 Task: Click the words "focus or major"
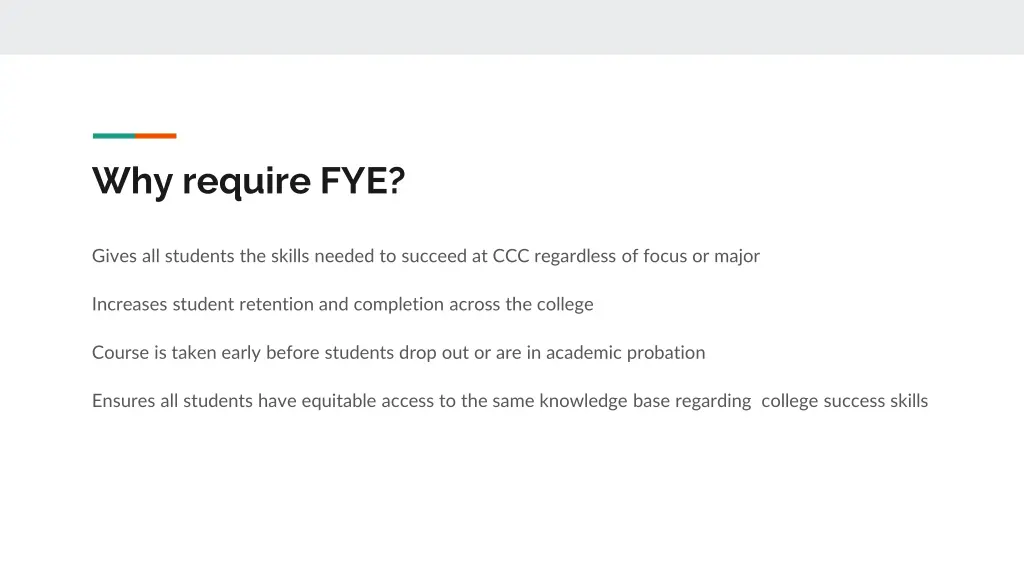tap(701, 256)
